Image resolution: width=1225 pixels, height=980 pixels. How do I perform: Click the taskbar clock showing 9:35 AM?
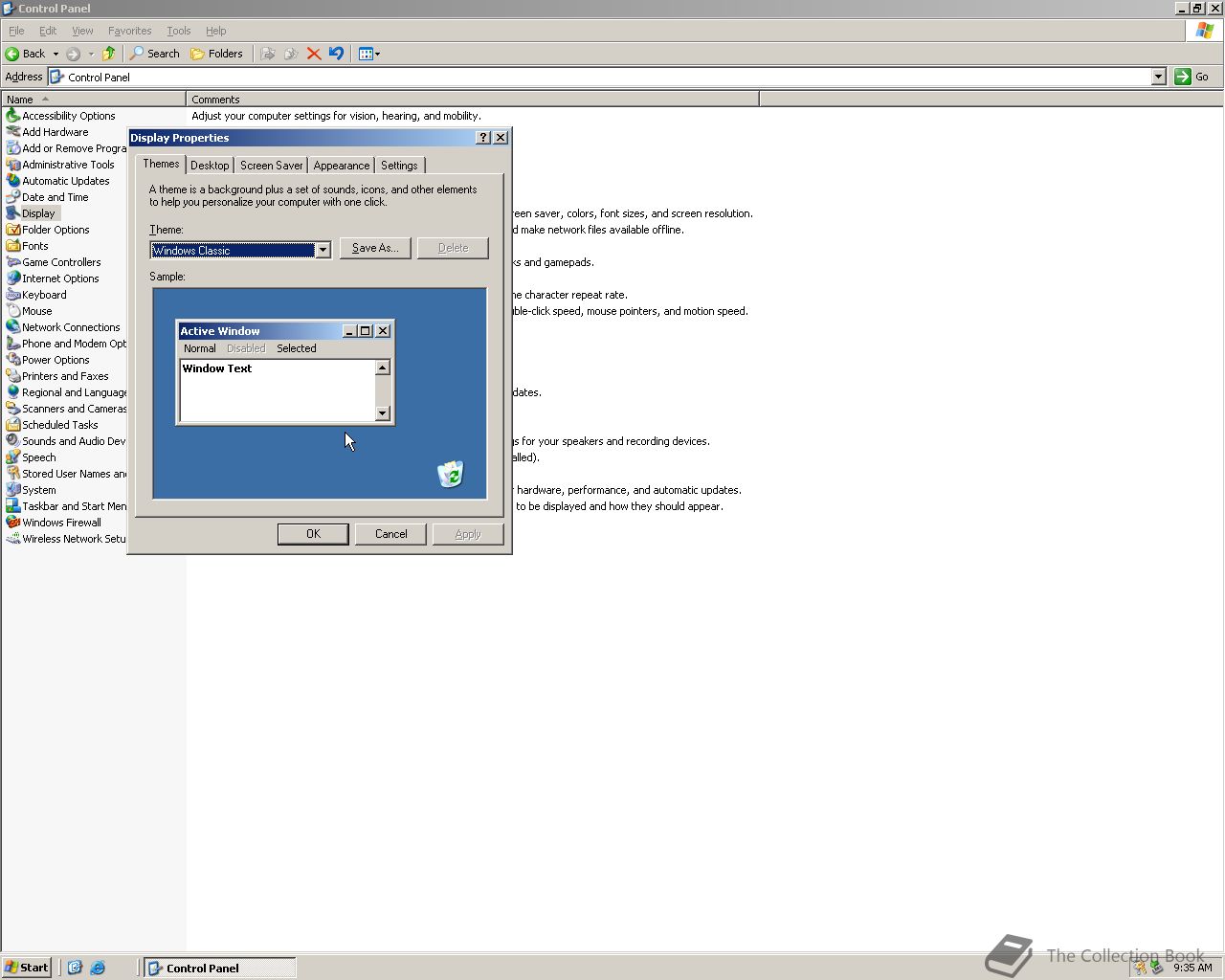point(1192,968)
